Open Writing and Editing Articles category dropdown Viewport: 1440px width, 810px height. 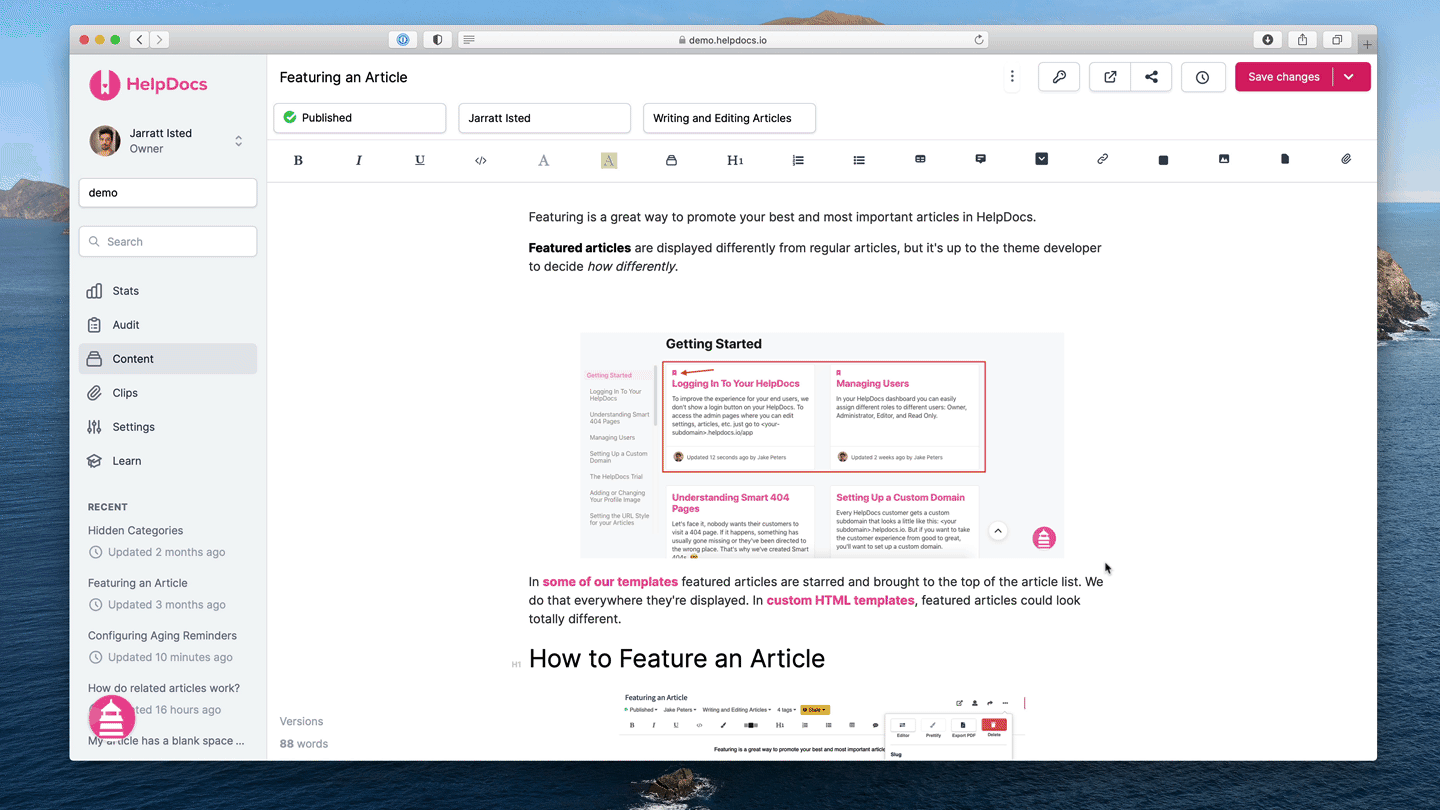729,118
